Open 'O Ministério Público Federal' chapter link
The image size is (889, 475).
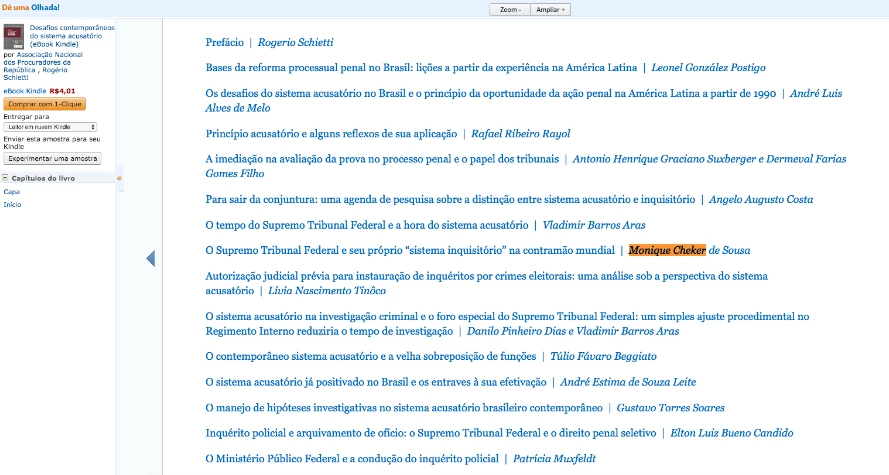pyautogui.click(x=351, y=459)
